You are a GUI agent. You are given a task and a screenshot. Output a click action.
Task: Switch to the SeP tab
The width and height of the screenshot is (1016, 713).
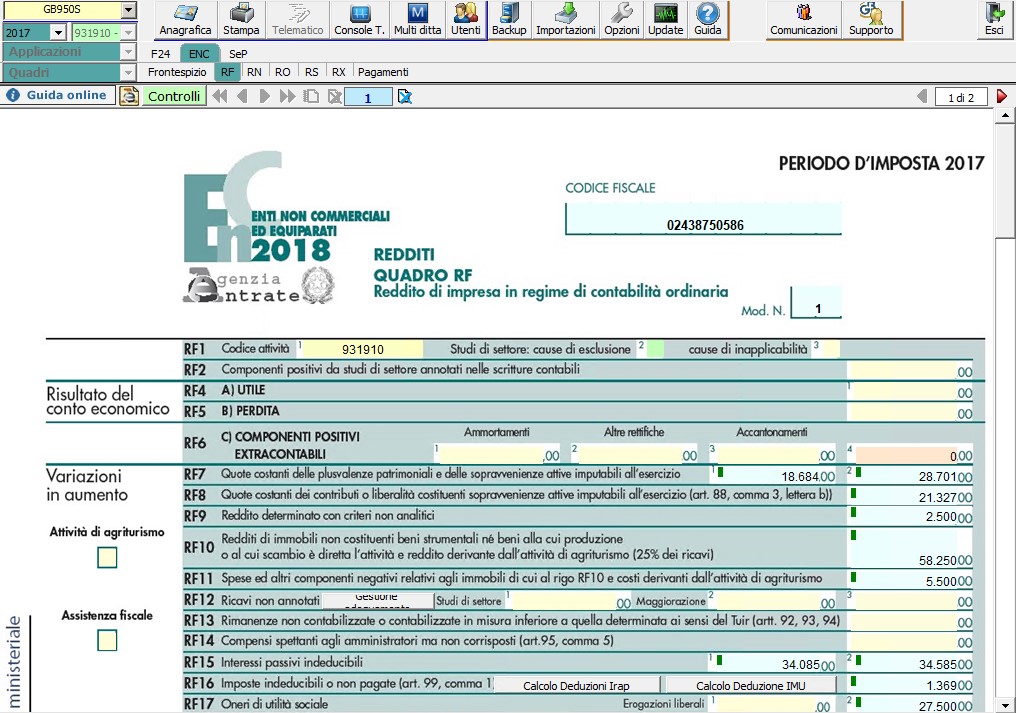pyautogui.click(x=238, y=54)
